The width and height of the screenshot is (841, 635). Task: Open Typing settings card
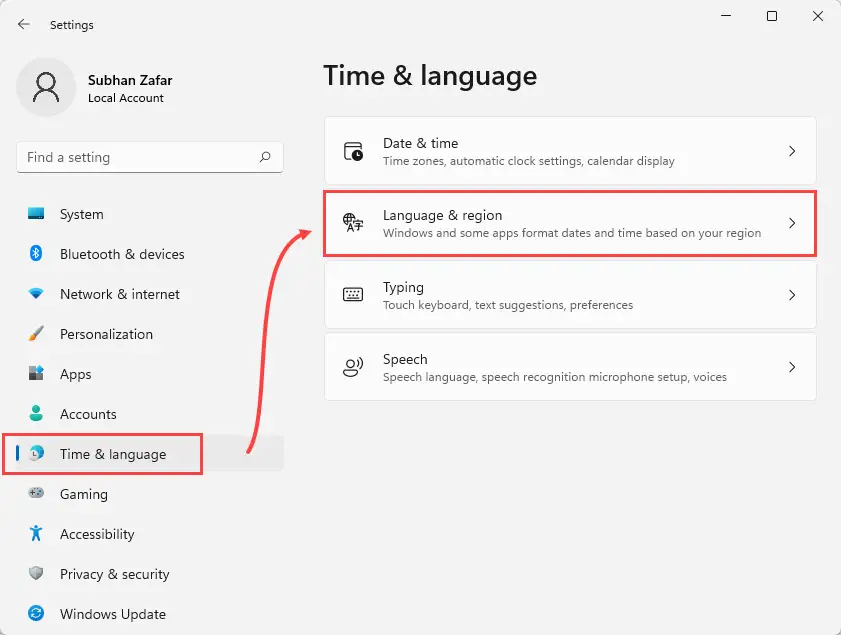pyautogui.click(x=570, y=295)
